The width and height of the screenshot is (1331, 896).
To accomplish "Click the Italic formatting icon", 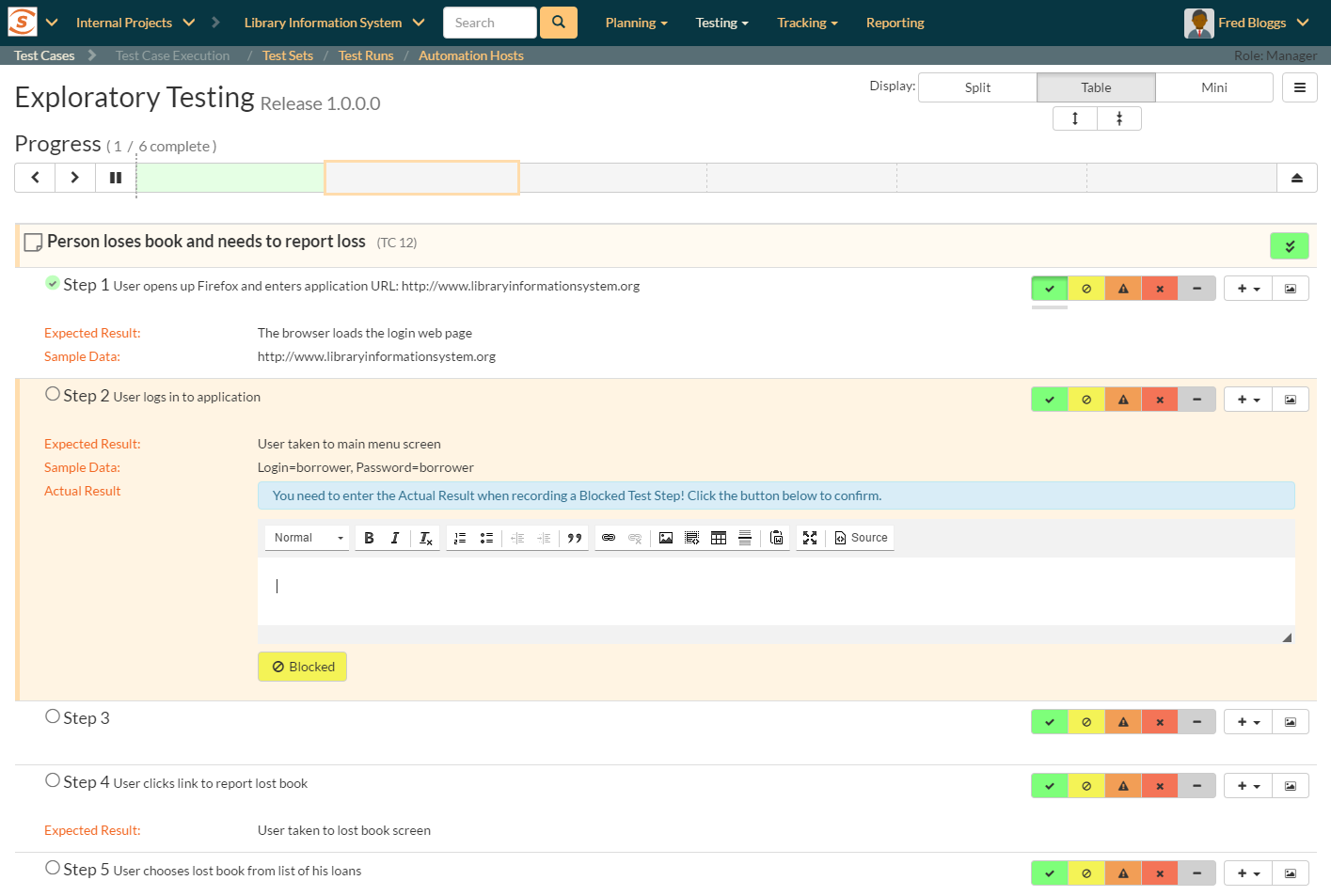I will 395,538.
